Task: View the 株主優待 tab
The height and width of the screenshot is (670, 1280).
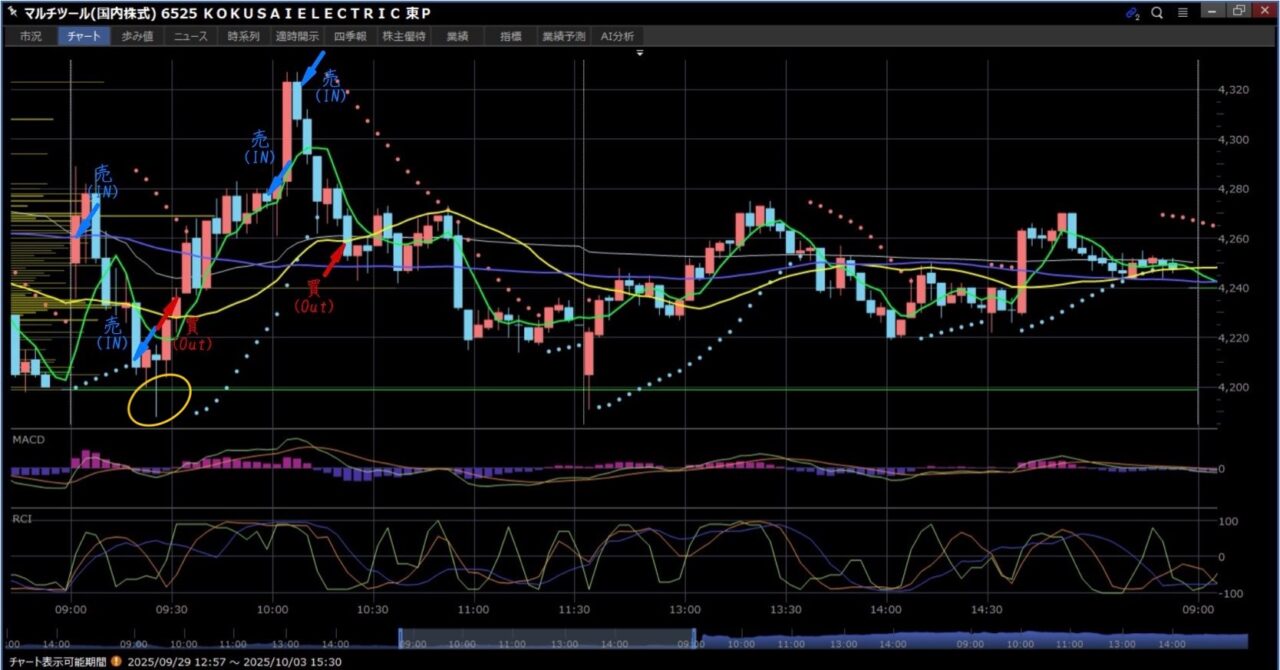Action: click(406, 36)
